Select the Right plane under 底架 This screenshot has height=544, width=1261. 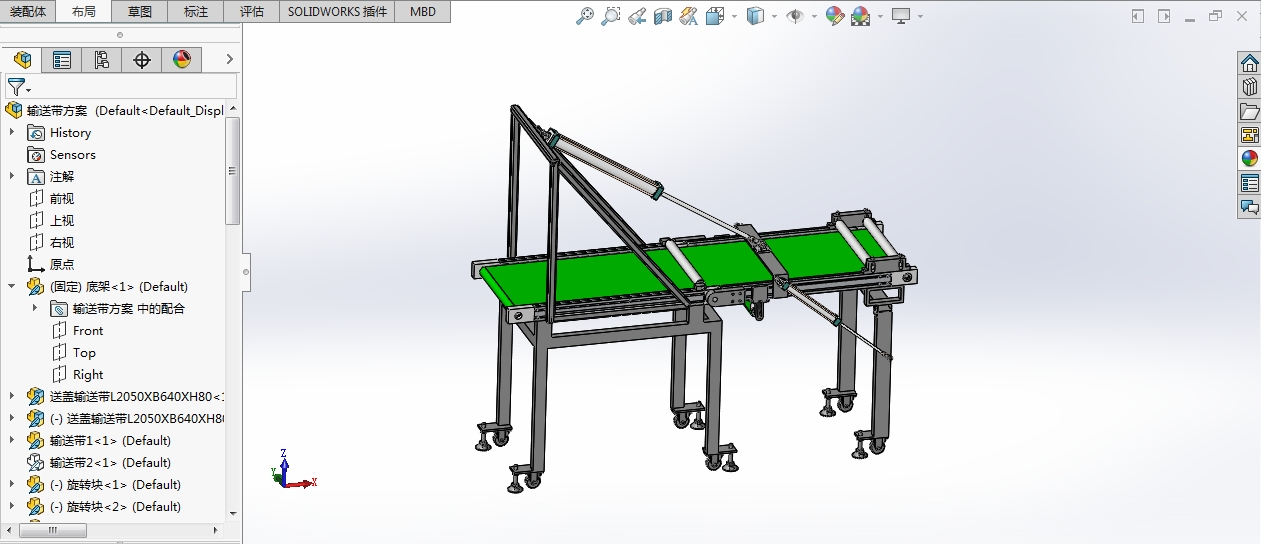pyautogui.click(x=77, y=374)
